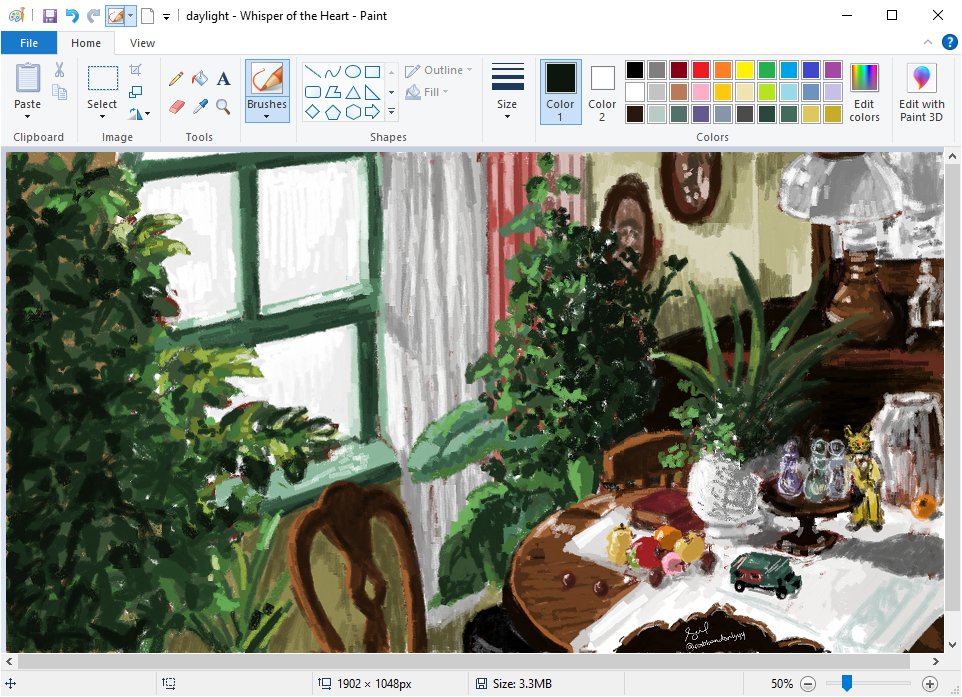Select the Fill with color bucket tool

pyautogui.click(x=199, y=79)
